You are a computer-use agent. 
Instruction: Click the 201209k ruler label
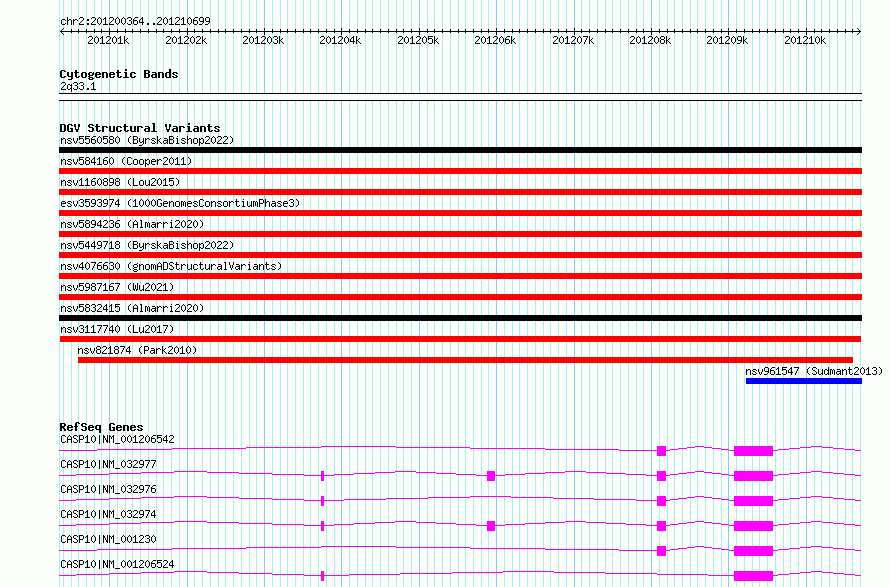click(727, 40)
